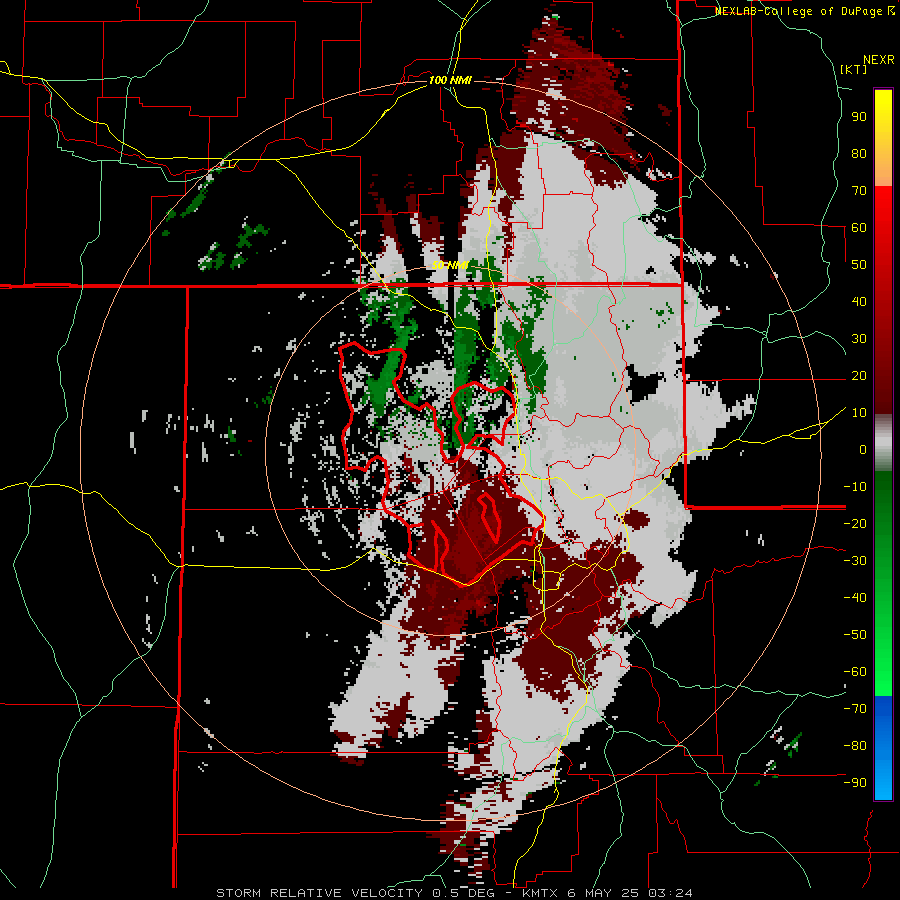
Task: Click the -90 value on the velocity scale
Action: click(855, 783)
